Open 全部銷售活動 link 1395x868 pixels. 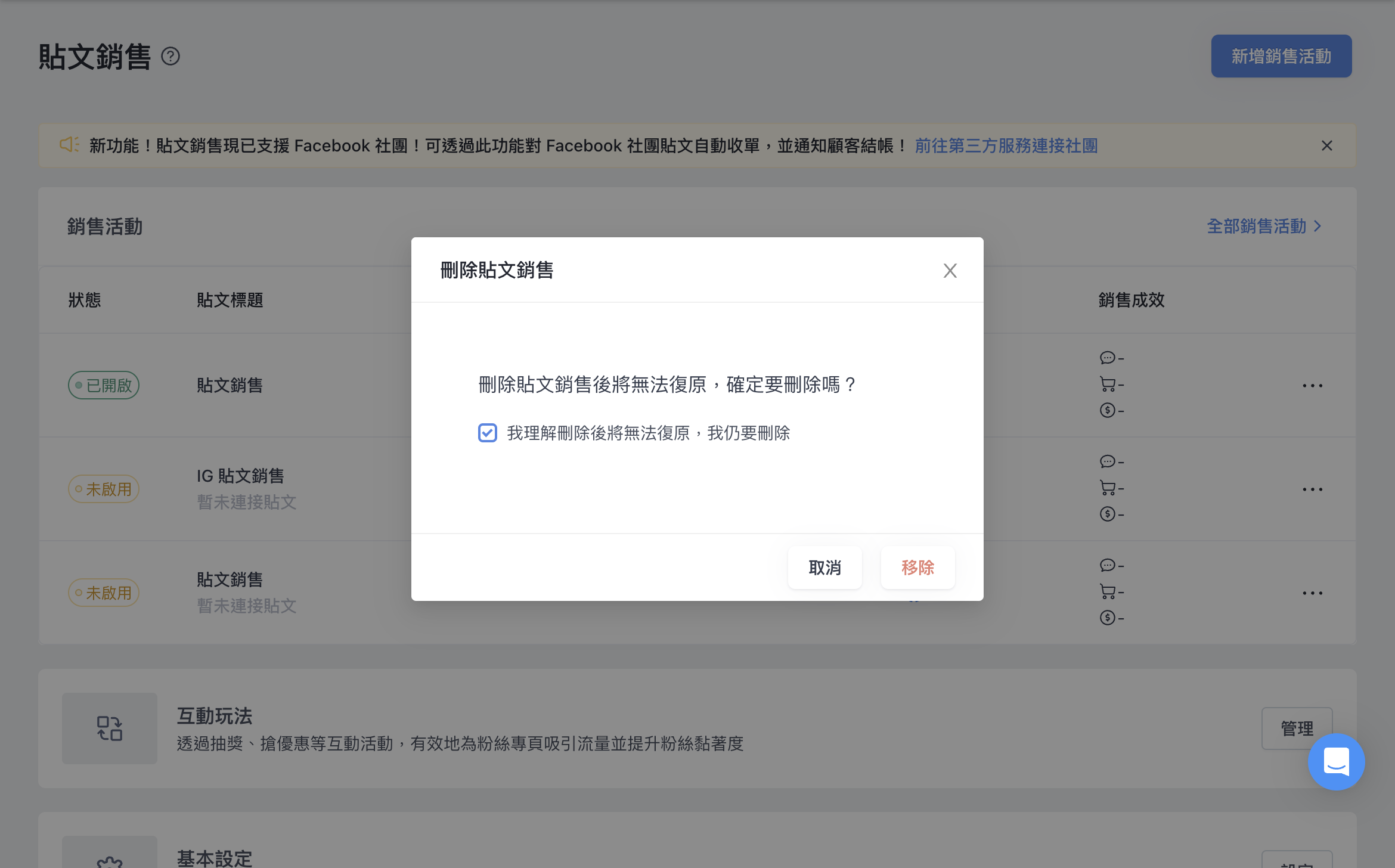[x=1264, y=227]
